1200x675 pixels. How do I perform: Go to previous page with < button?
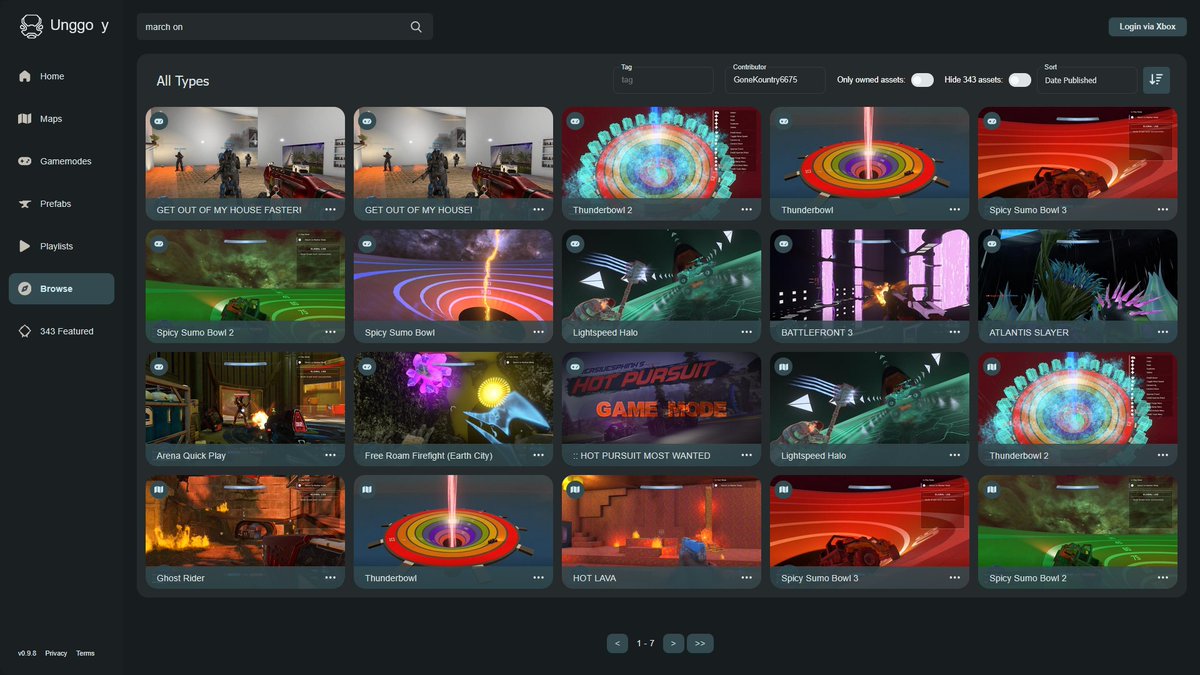[617, 643]
